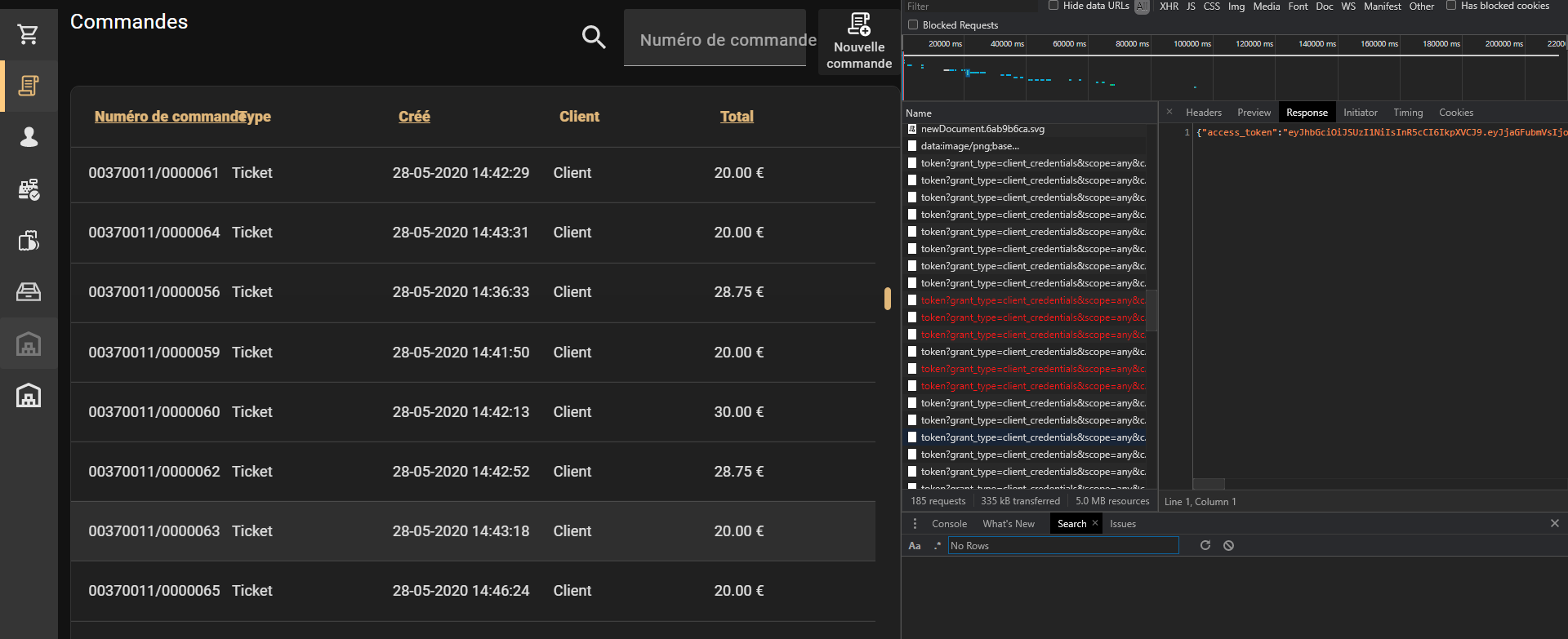Screen dimensions: 1568x639
Task: Clear the DevTools search with the block icon
Action: point(1228,545)
